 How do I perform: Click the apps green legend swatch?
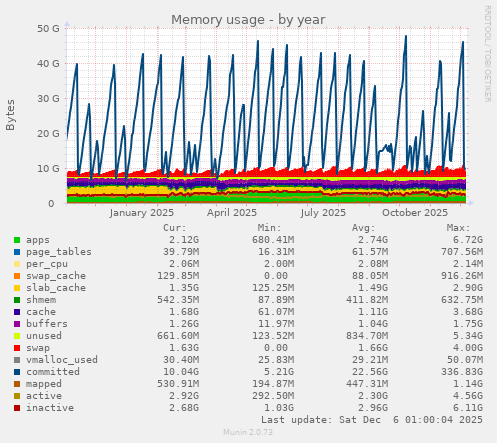tap(17, 240)
